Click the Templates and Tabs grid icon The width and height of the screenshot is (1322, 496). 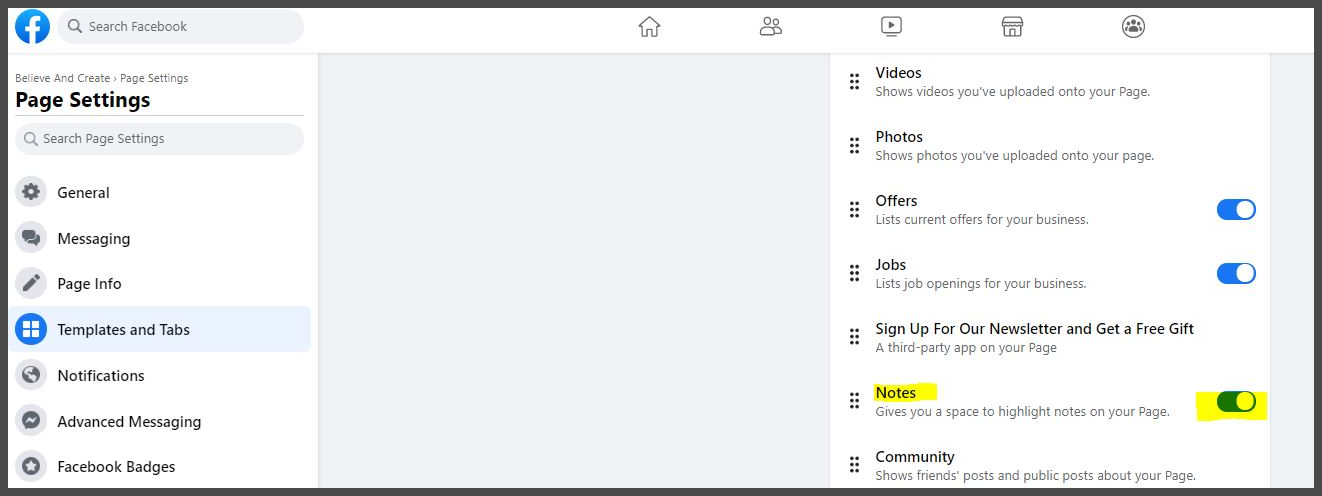click(31, 329)
